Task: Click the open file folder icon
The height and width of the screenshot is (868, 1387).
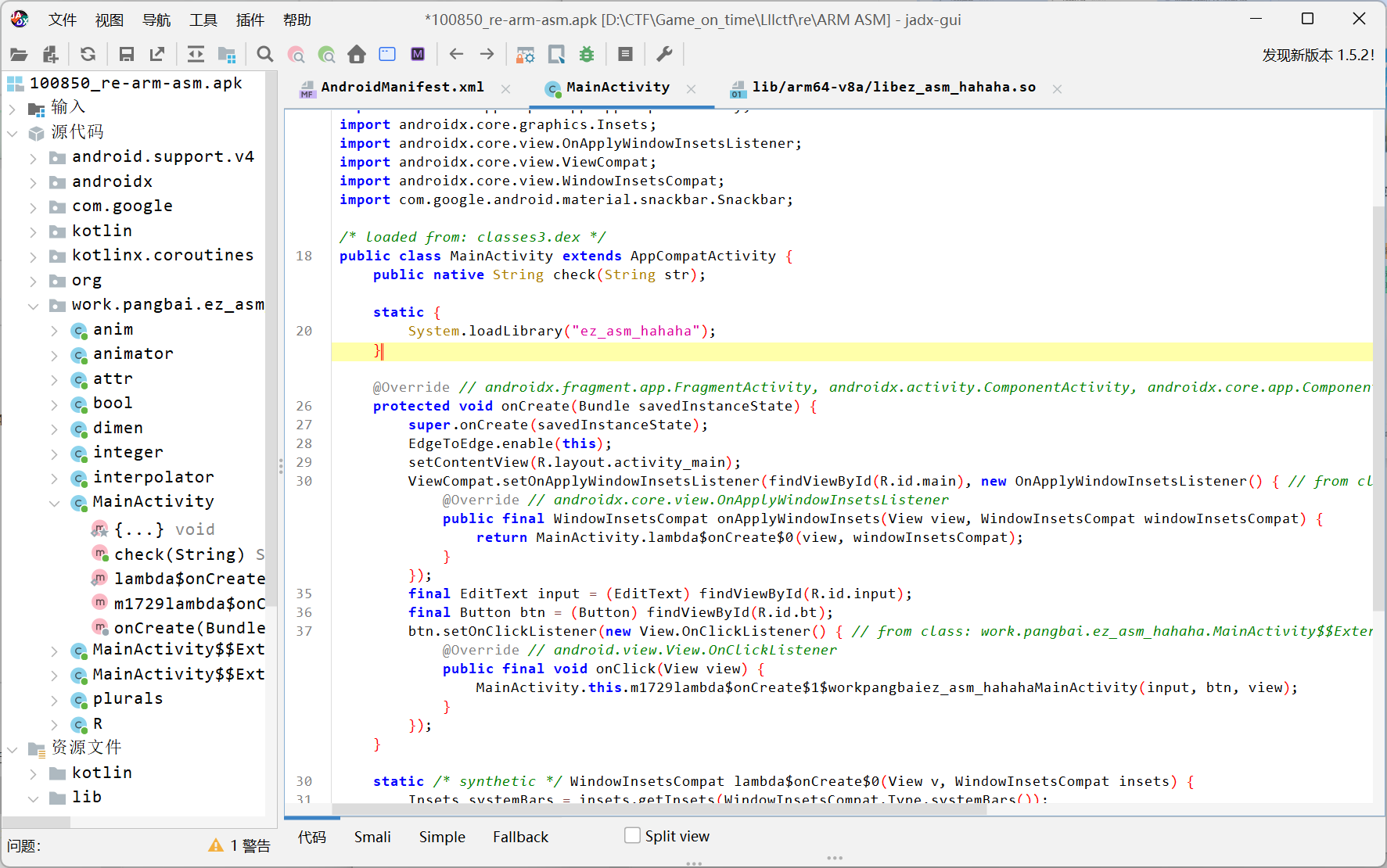Action: (x=19, y=54)
